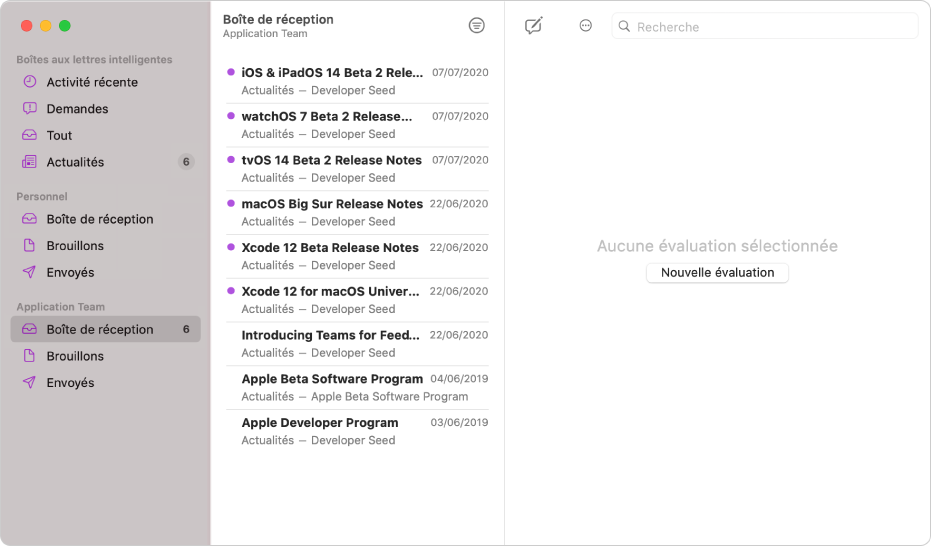Click the Actualités newspaper icon

30,162
